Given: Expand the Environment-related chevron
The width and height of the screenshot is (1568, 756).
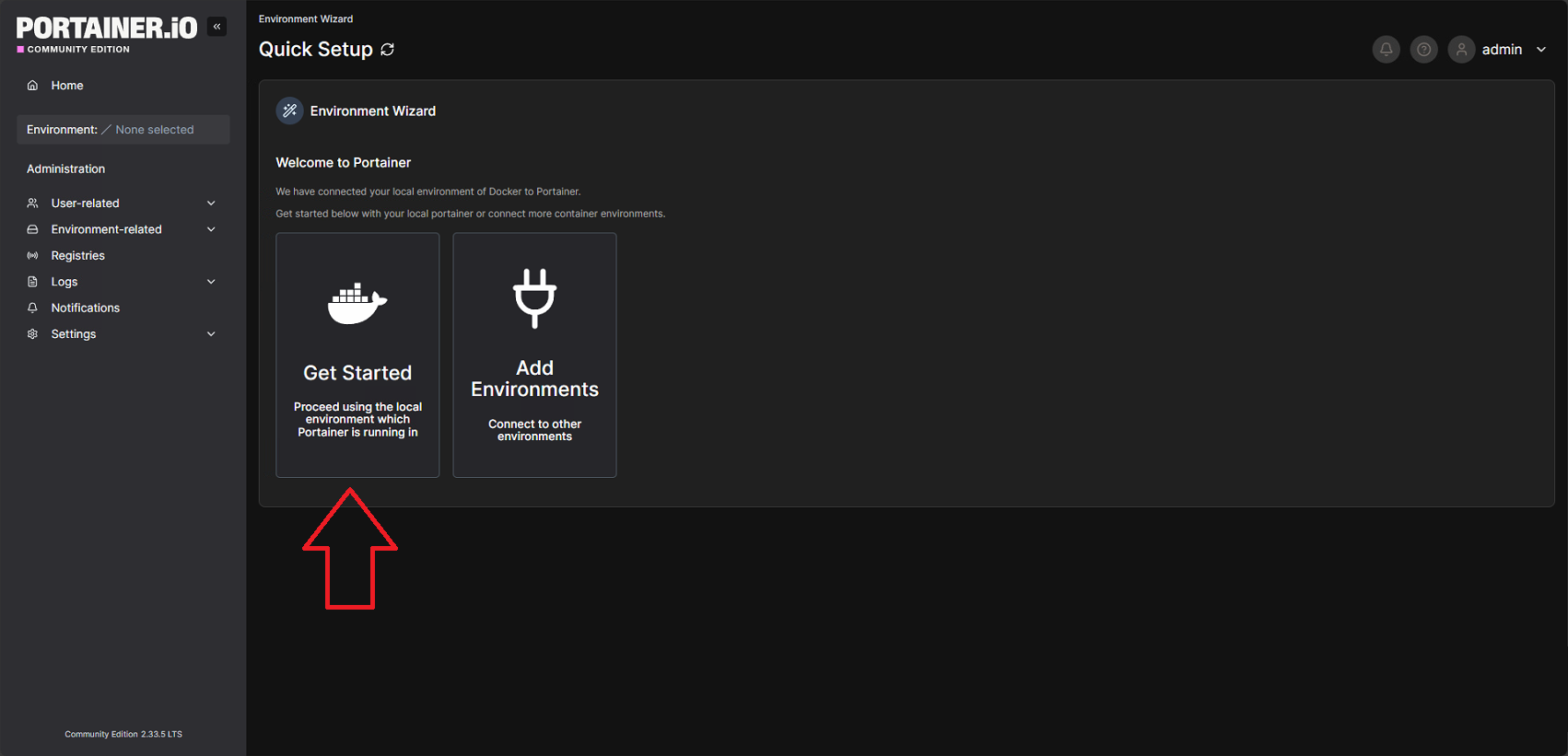Looking at the screenshot, I should tap(211, 229).
